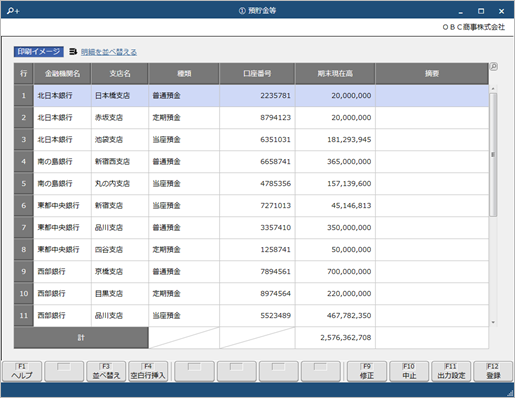
Task: Click account number 6351031
Action: point(275,140)
